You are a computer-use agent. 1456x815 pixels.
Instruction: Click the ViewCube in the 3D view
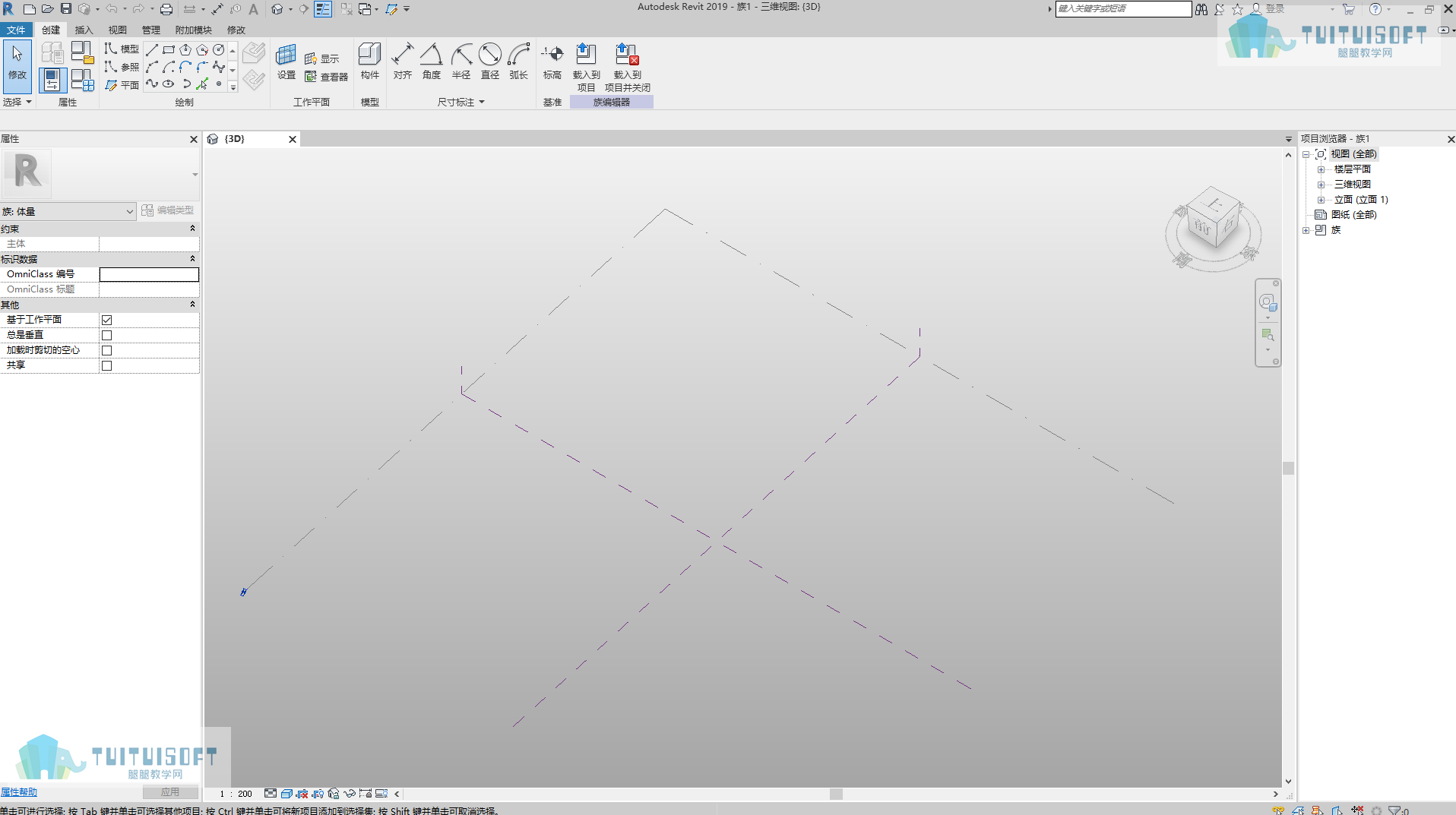(1214, 218)
